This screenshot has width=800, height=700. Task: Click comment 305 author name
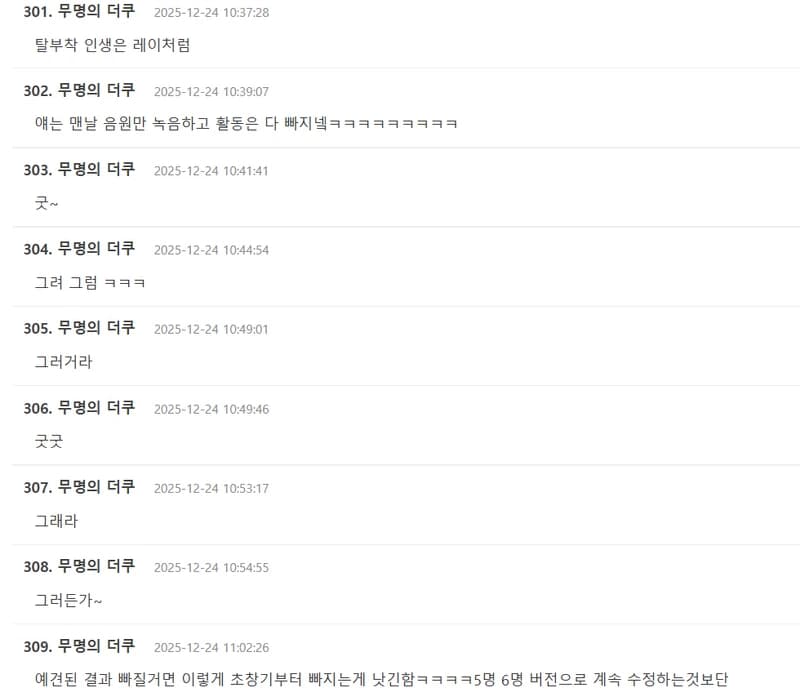(96, 328)
